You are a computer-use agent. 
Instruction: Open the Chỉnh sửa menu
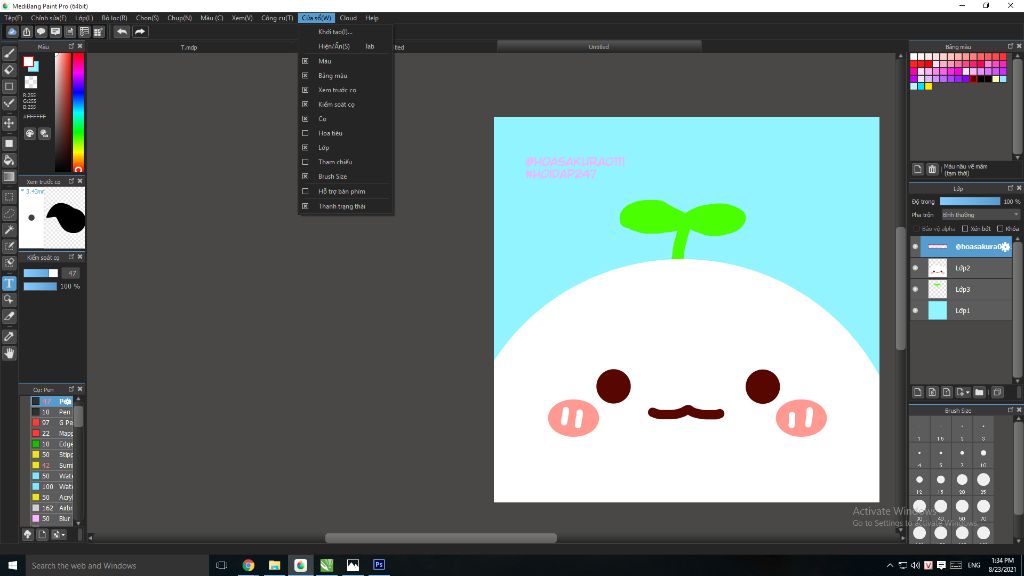pyautogui.click(x=49, y=18)
